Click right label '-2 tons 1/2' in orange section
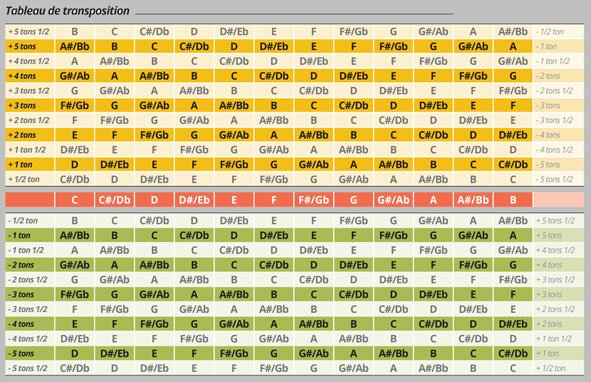Viewport: 591px width, 382px height. click(x=555, y=91)
